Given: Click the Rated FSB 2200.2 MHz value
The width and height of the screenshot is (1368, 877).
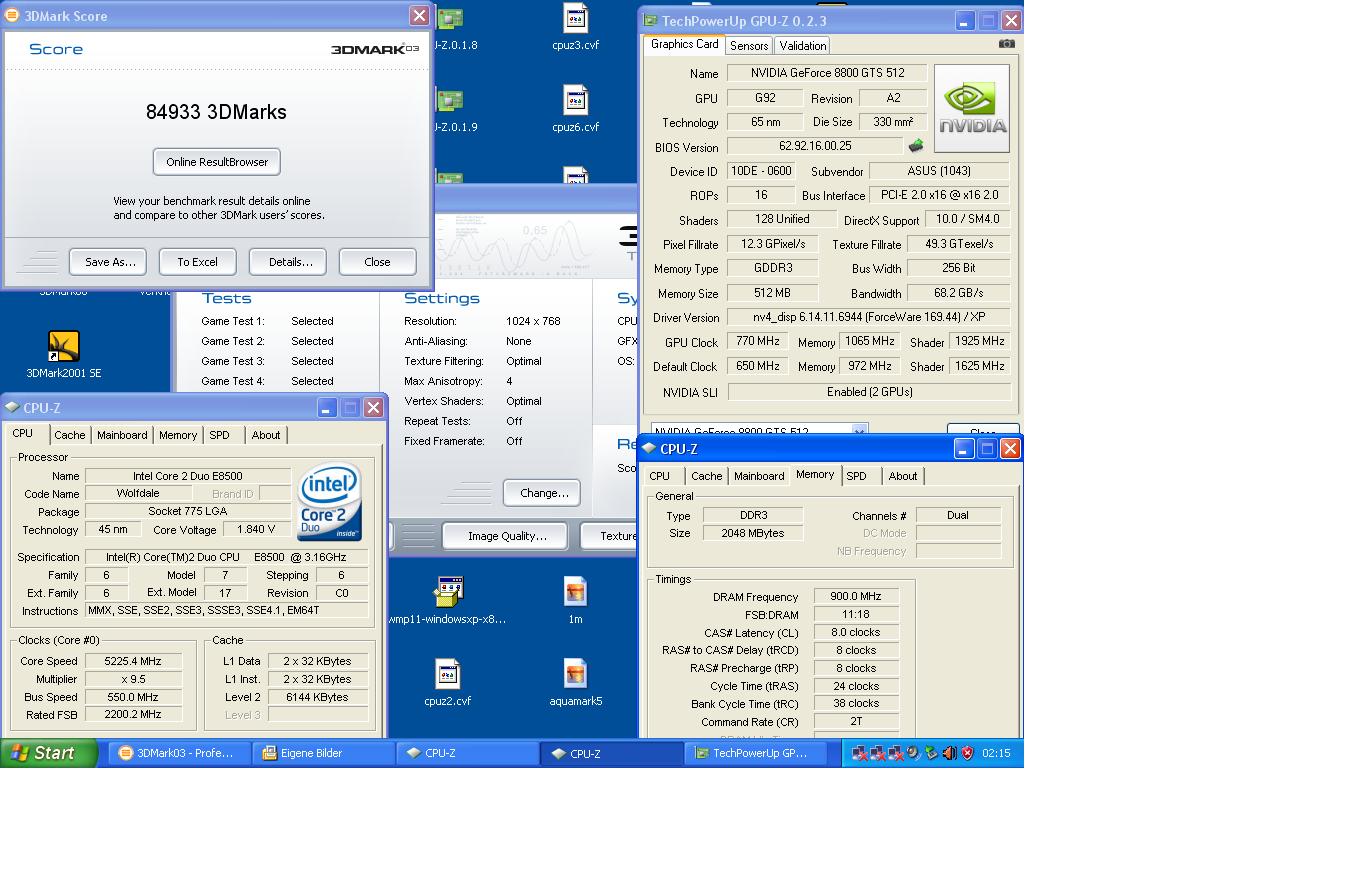Looking at the screenshot, I should 133,715.
